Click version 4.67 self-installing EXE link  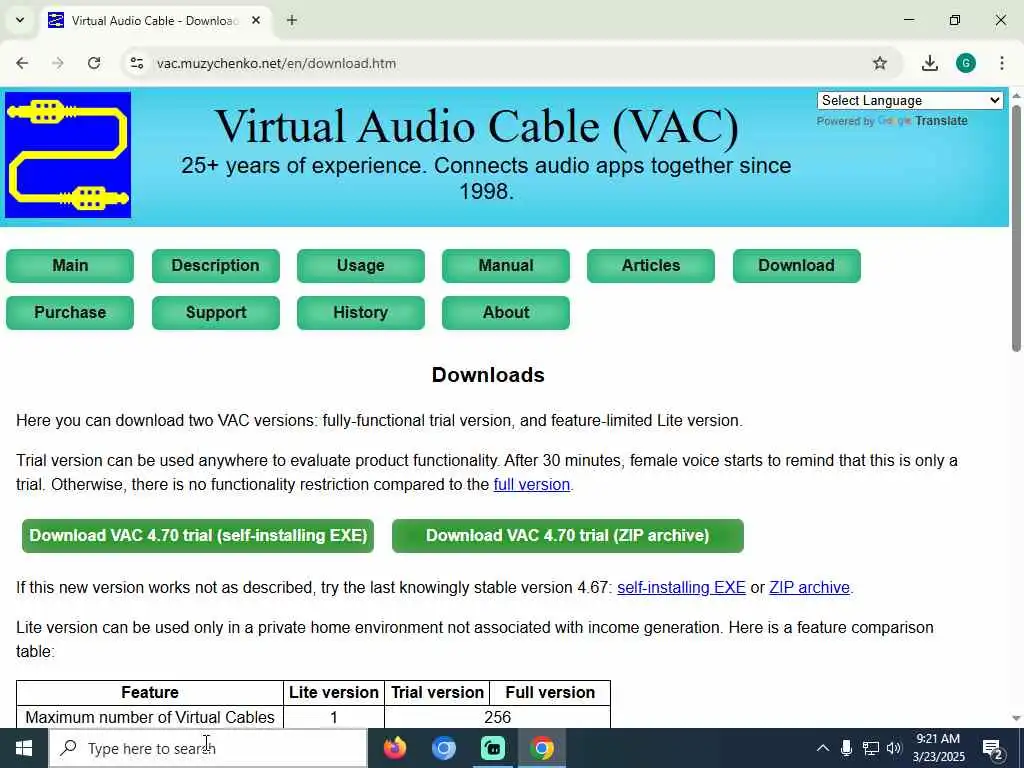(x=681, y=588)
